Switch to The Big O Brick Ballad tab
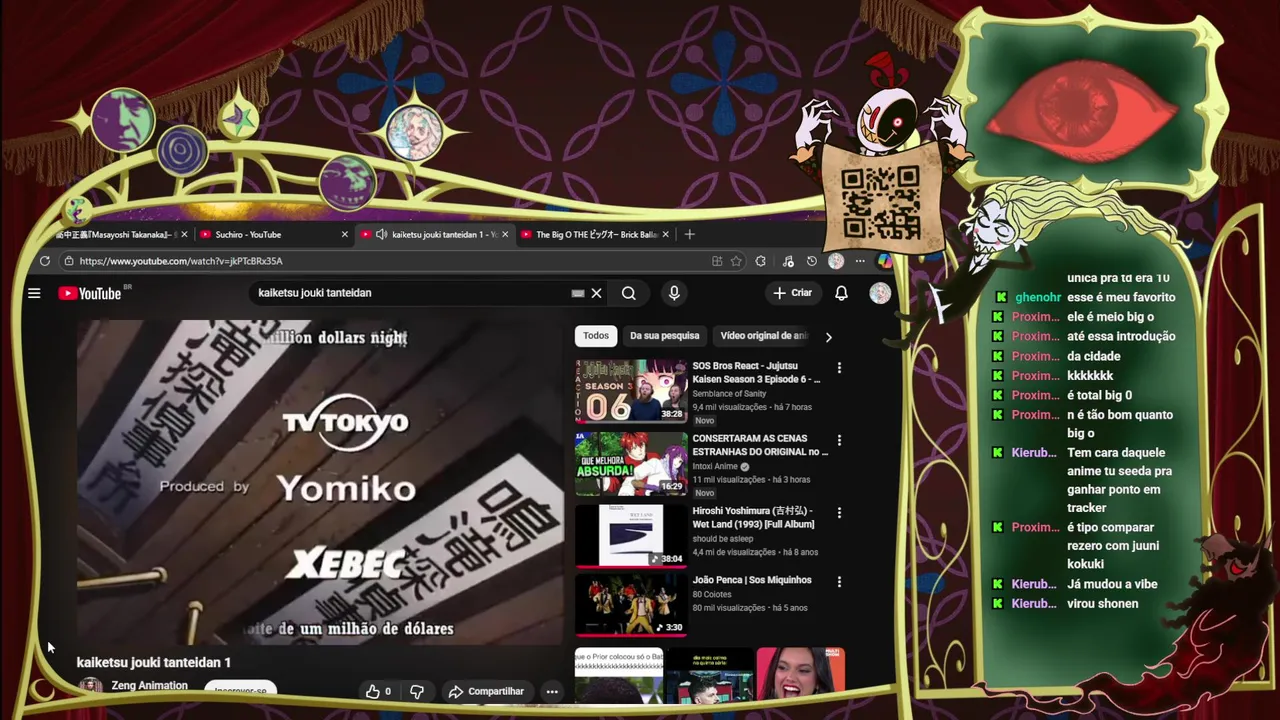Viewport: 1280px width, 720px height. pyautogui.click(x=596, y=235)
